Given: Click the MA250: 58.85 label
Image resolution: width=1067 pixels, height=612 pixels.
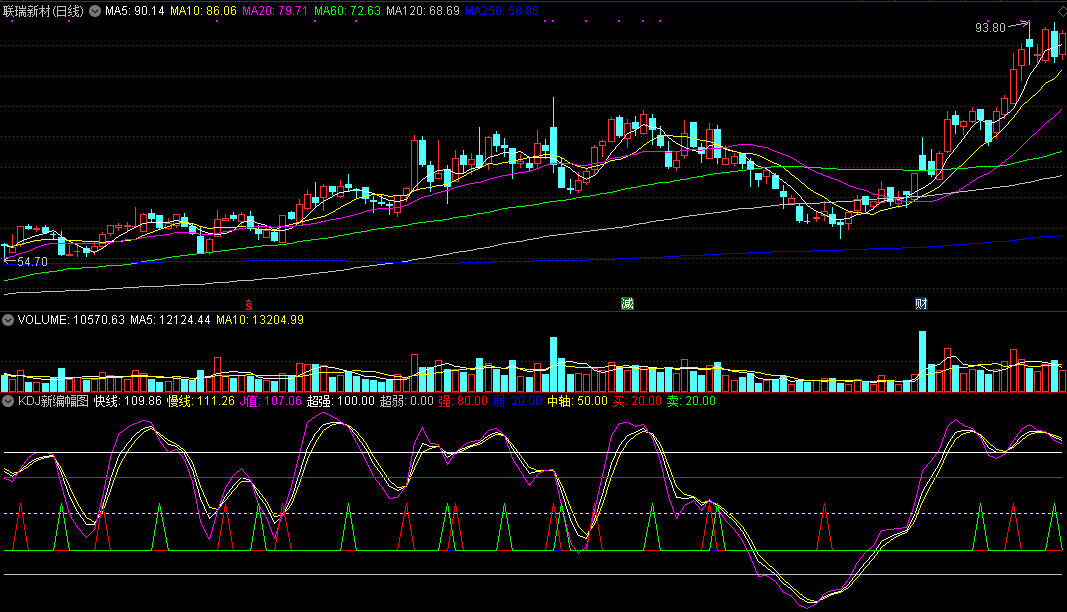Looking at the screenshot, I should [502, 11].
